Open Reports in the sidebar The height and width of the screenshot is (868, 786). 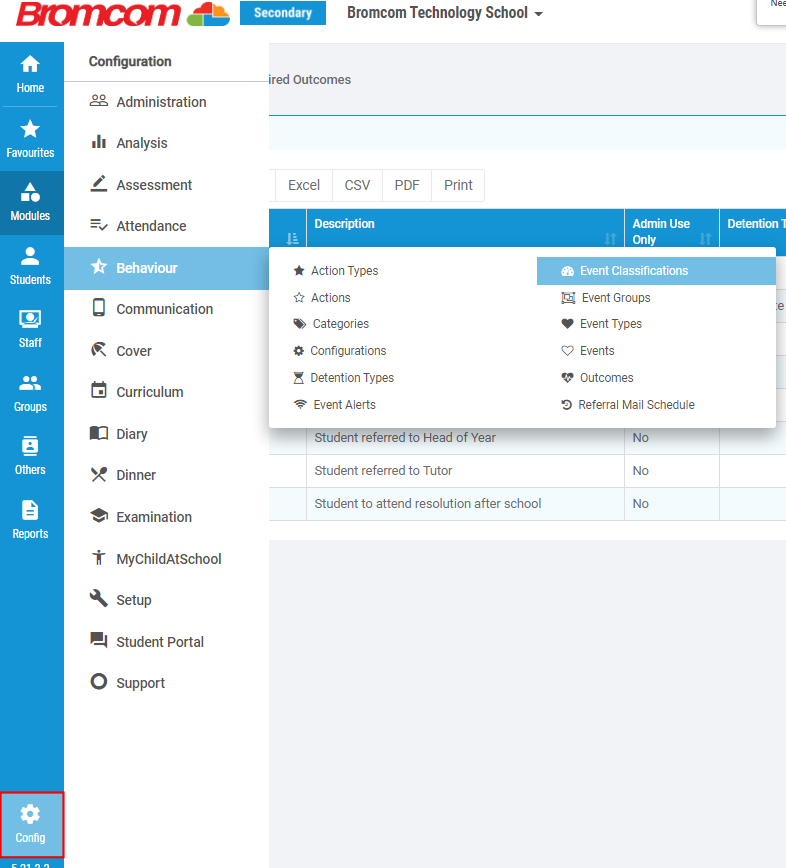30,520
